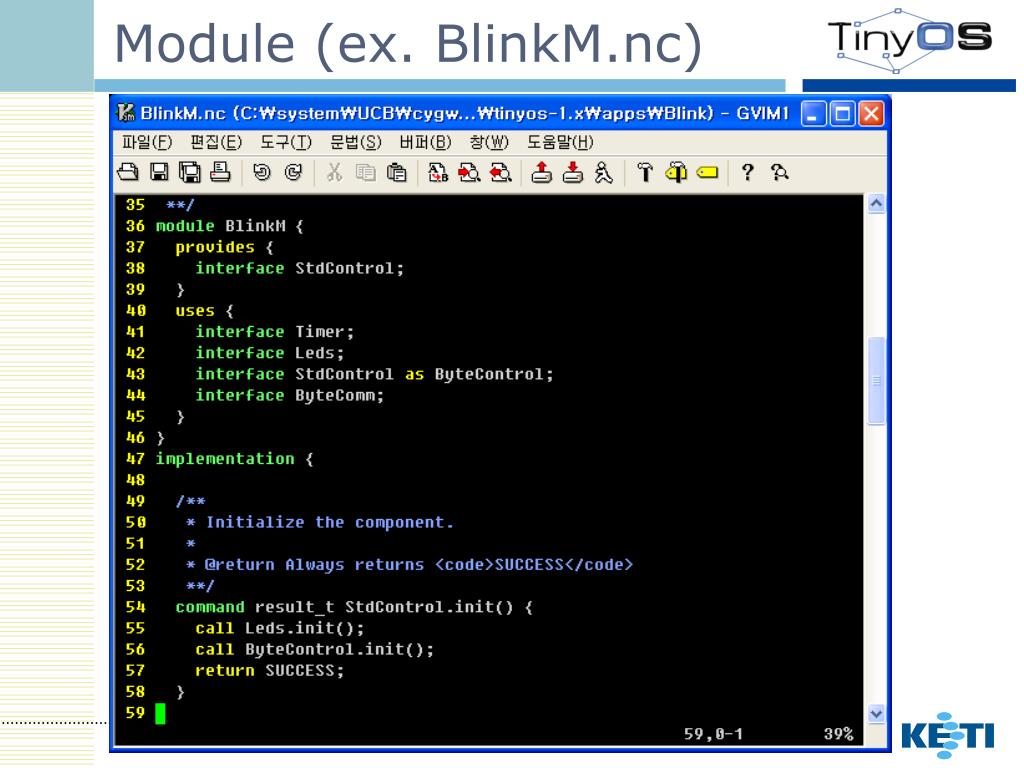Click 'implementation {' on line 47
Image resolution: width=1024 pixels, height=768 pixels.
coord(234,459)
